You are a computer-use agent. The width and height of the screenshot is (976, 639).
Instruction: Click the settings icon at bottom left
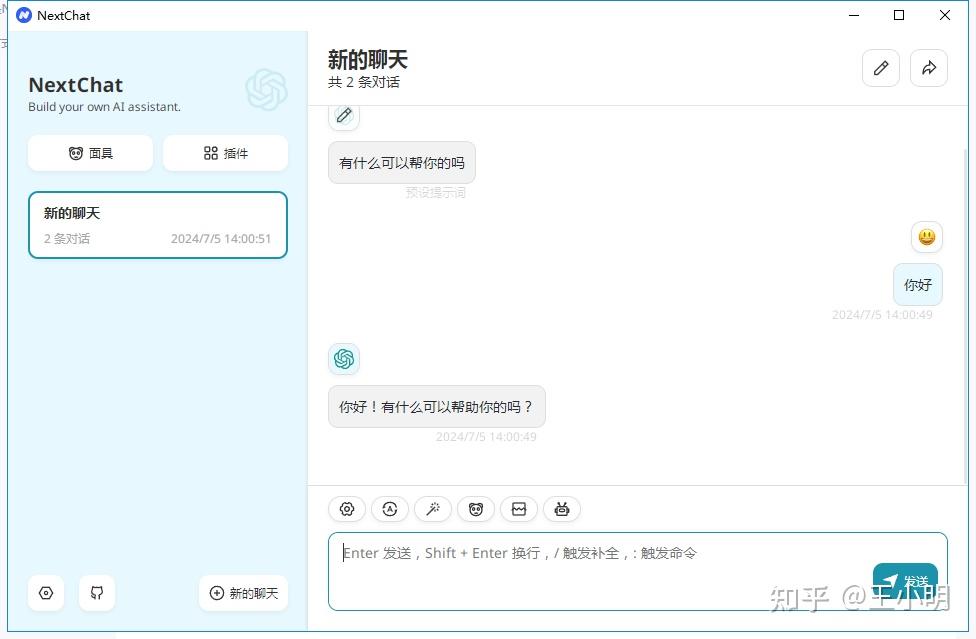point(45,592)
